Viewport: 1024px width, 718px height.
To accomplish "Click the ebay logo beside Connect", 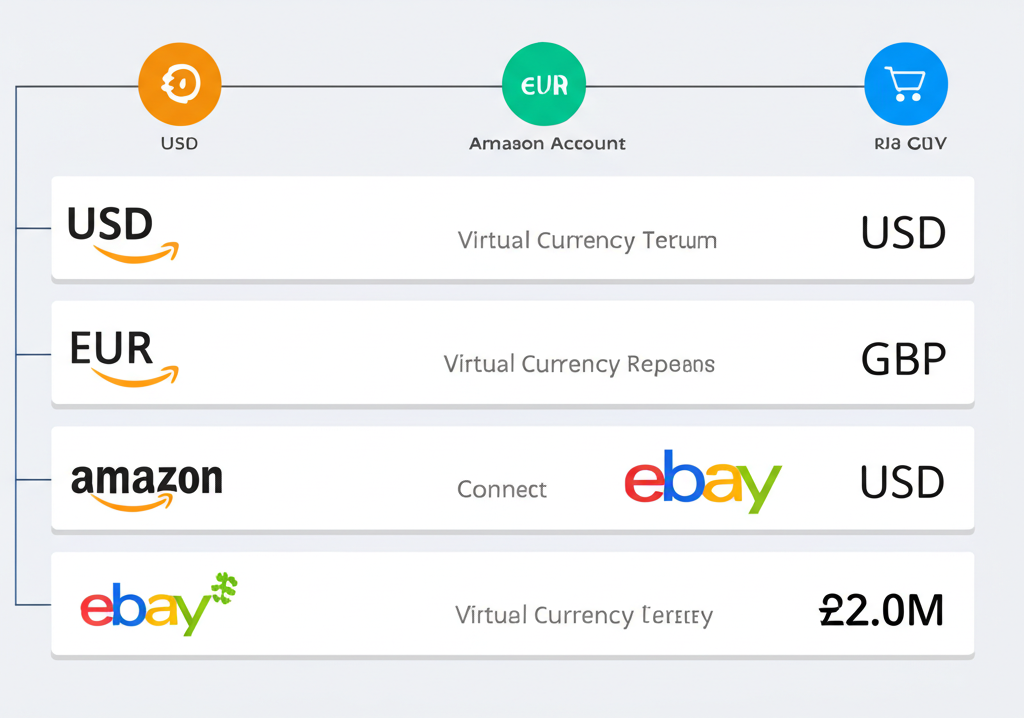I will [702, 484].
